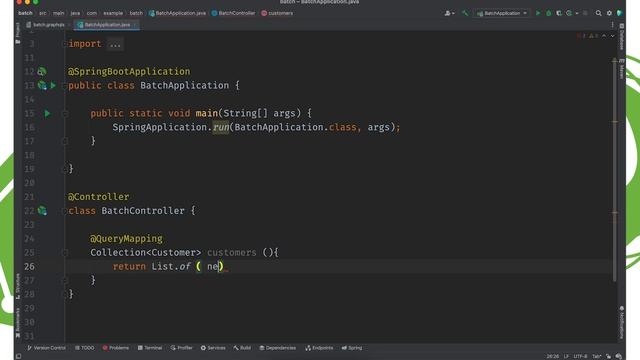This screenshot has width=640, height=360.
Task: Open Services tool window tab
Action: click(213, 348)
